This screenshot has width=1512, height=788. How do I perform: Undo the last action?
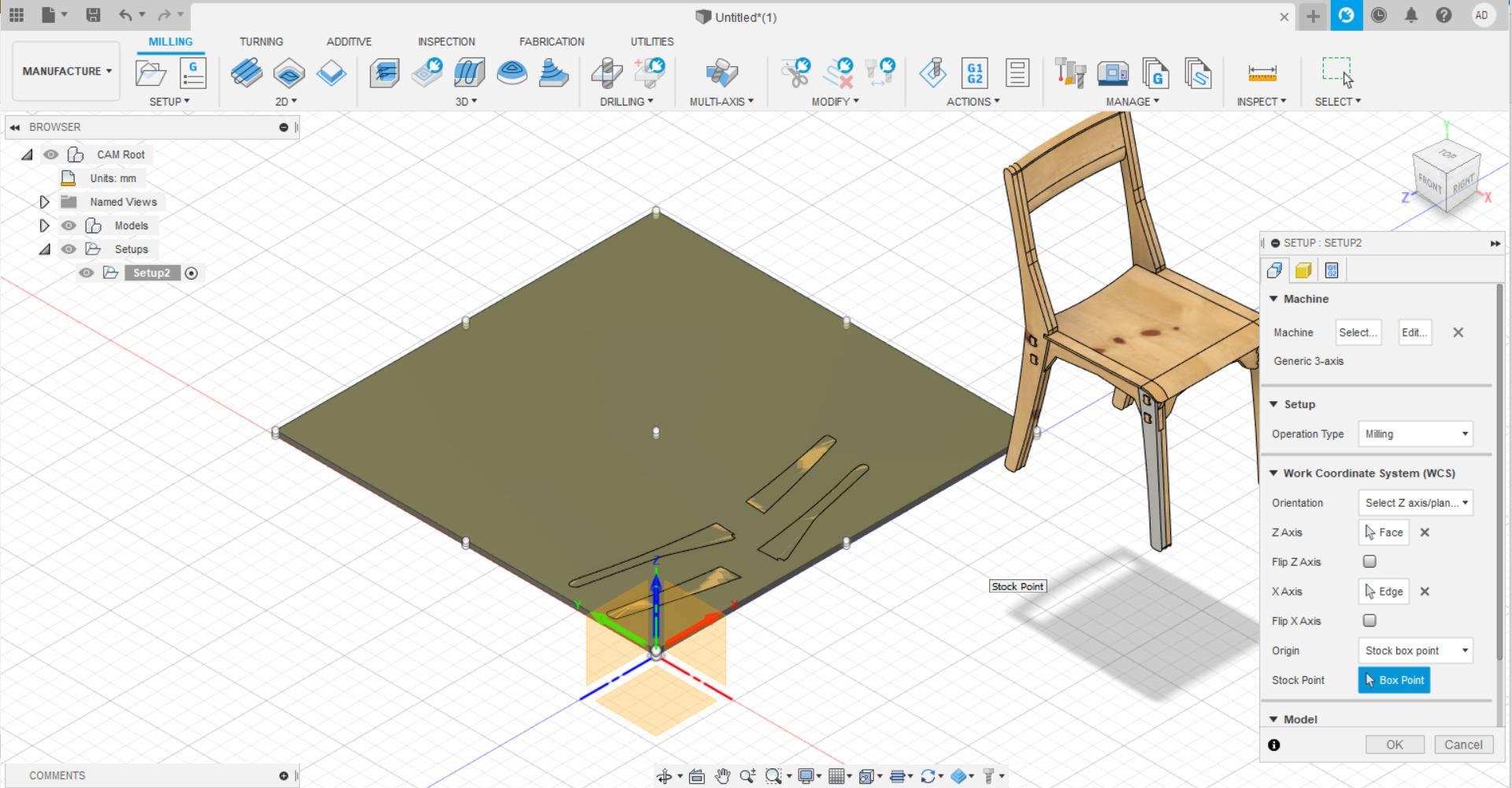click(126, 15)
